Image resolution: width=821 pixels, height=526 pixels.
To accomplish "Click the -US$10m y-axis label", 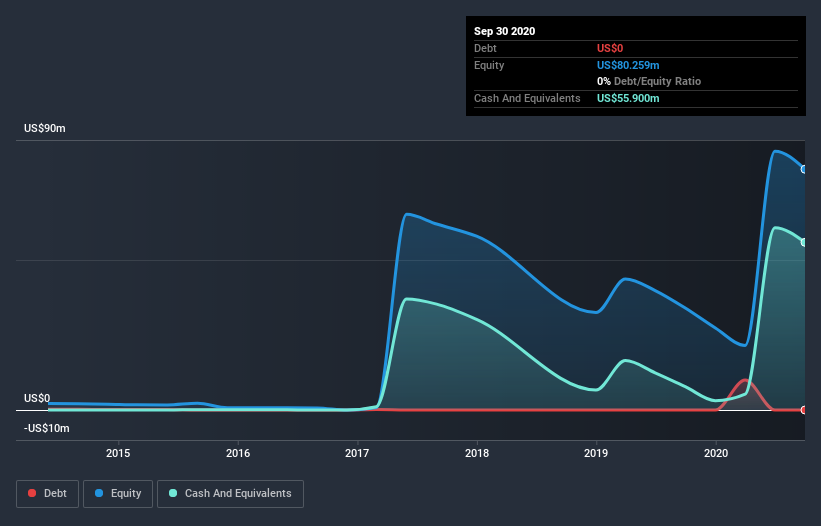I will tap(47, 429).
